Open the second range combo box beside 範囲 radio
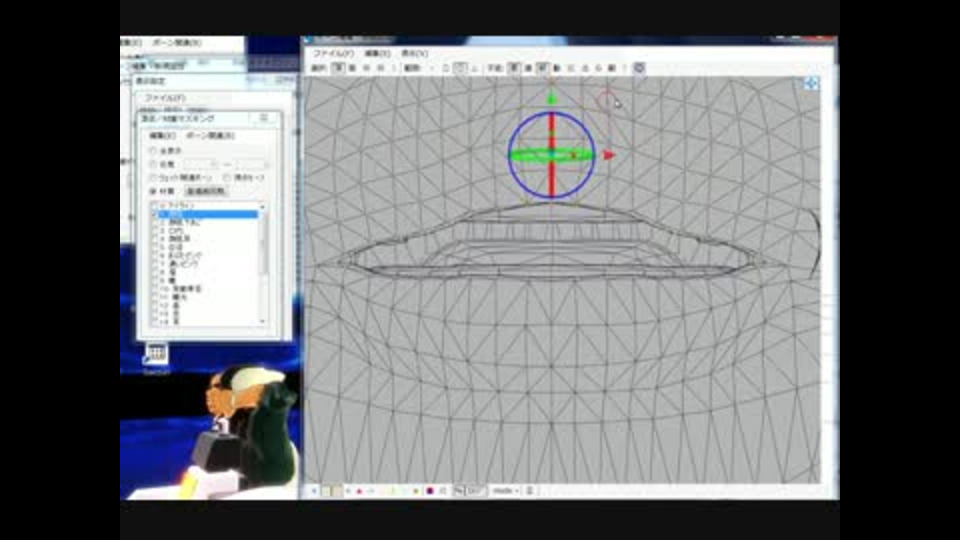 pyautogui.click(x=250, y=164)
